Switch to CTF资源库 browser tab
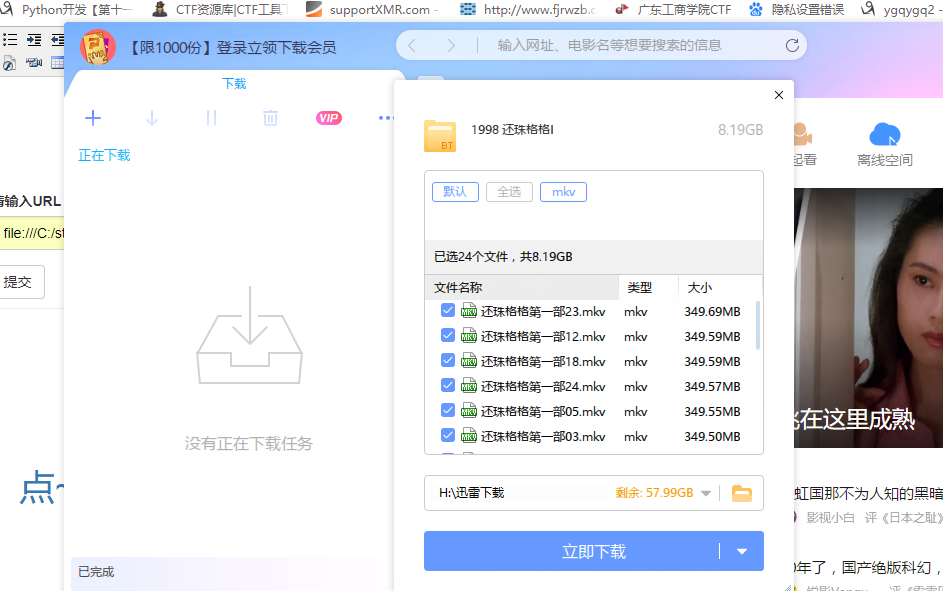Image resolution: width=943 pixels, height=591 pixels. click(x=221, y=10)
